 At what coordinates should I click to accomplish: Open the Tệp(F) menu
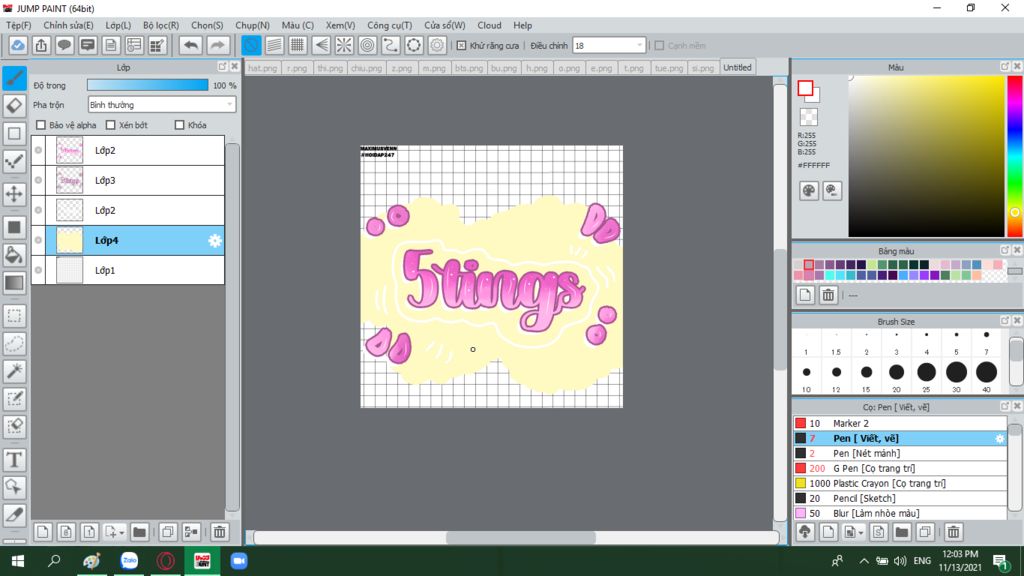19,25
